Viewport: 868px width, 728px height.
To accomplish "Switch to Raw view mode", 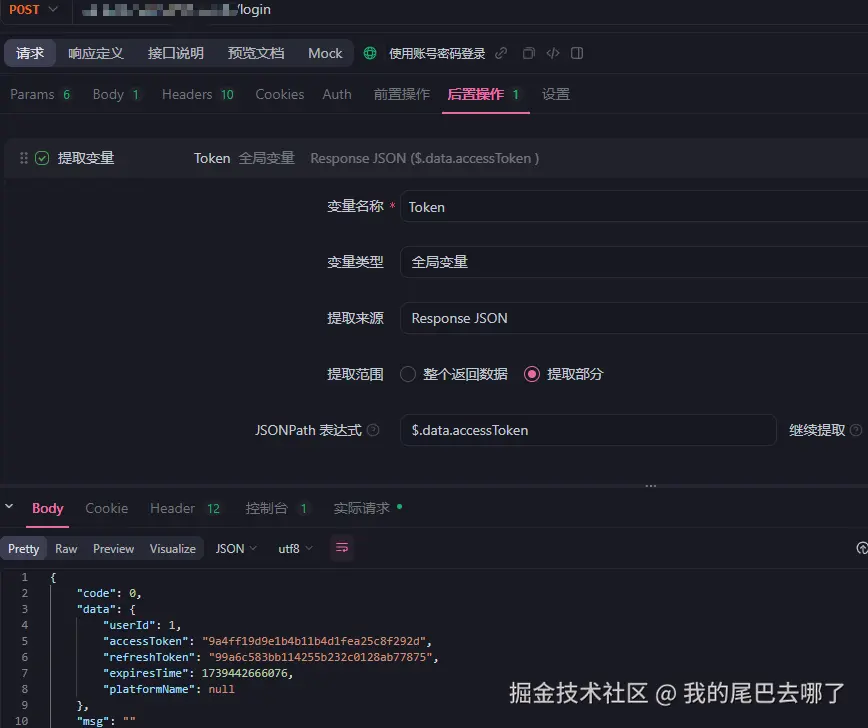I will tap(66, 549).
